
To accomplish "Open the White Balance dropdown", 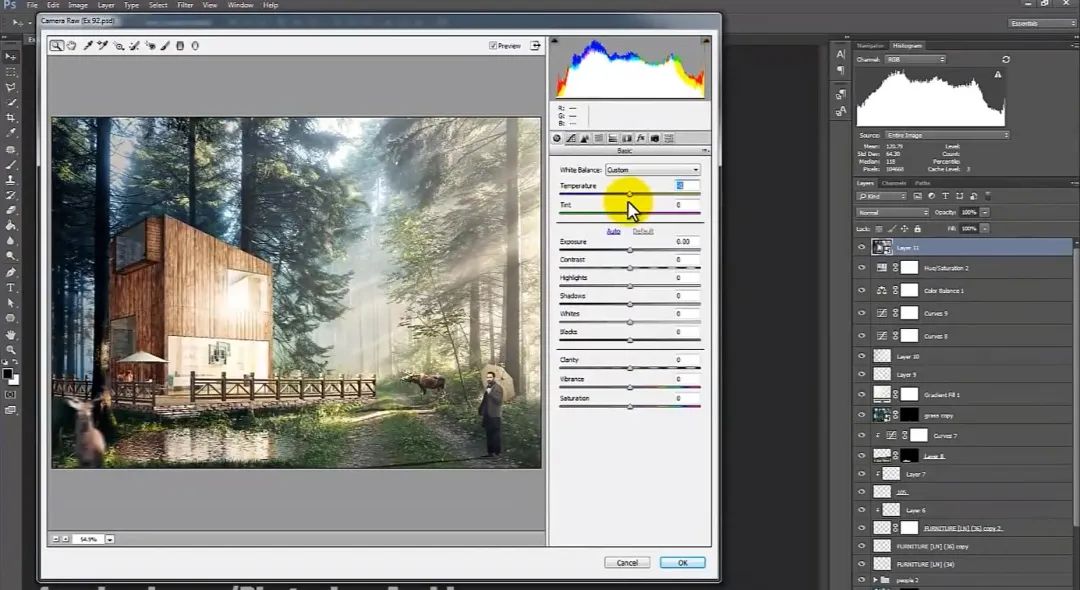I will pyautogui.click(x=652, y=170).
